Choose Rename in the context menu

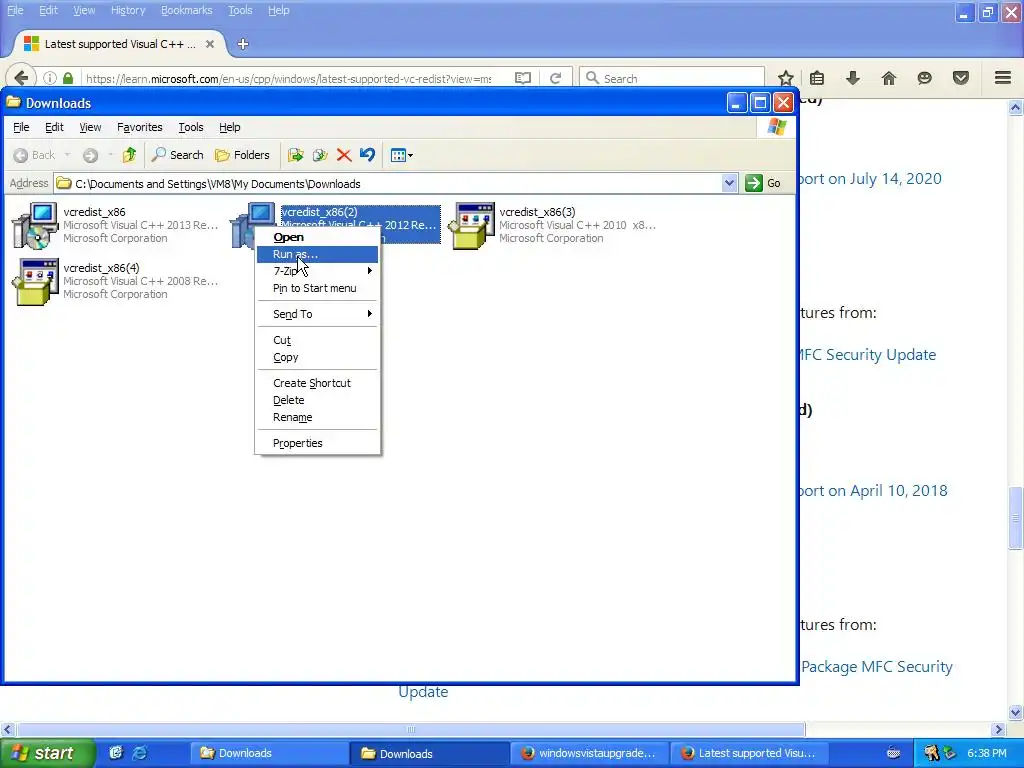(317, 417)
